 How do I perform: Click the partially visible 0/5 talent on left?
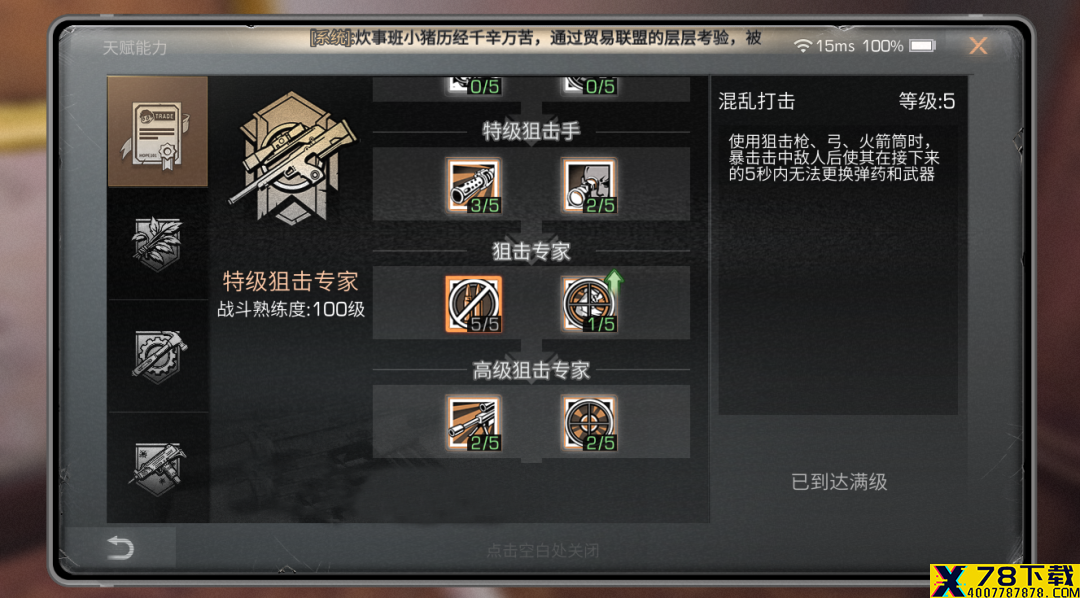pyautogui.click(x=473, y=85)
